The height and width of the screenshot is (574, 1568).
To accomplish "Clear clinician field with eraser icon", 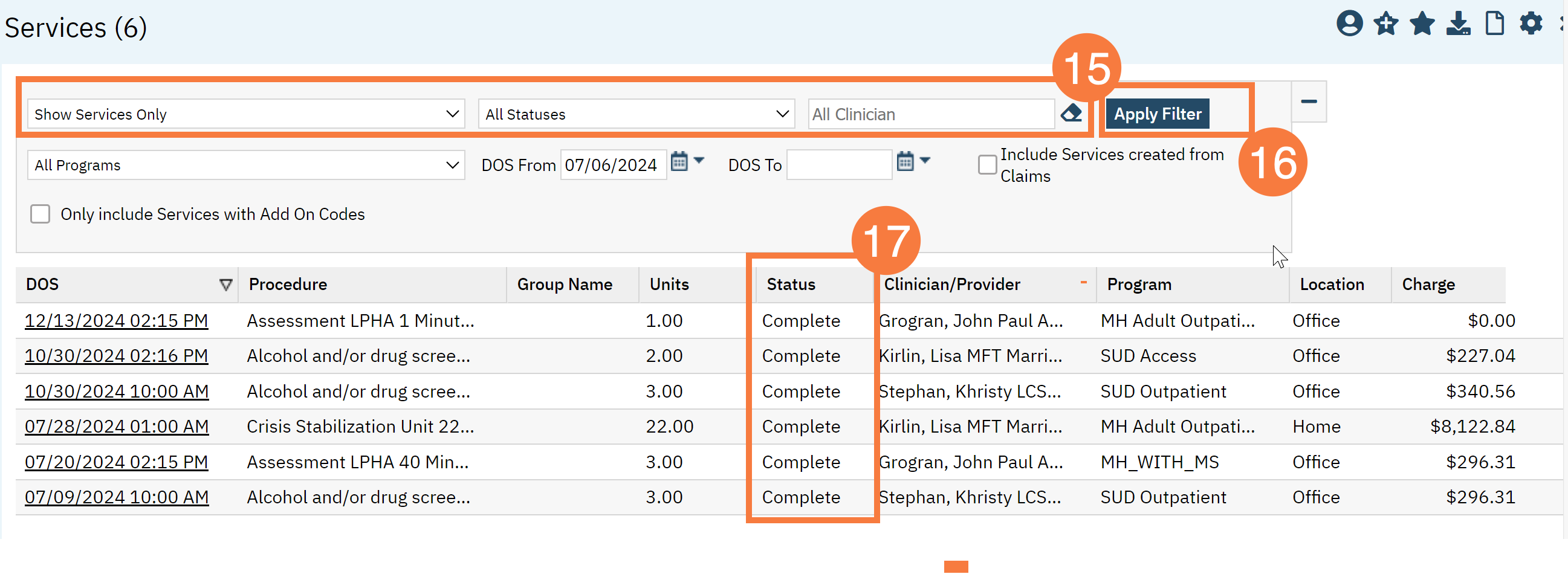I will [1071, 113].
